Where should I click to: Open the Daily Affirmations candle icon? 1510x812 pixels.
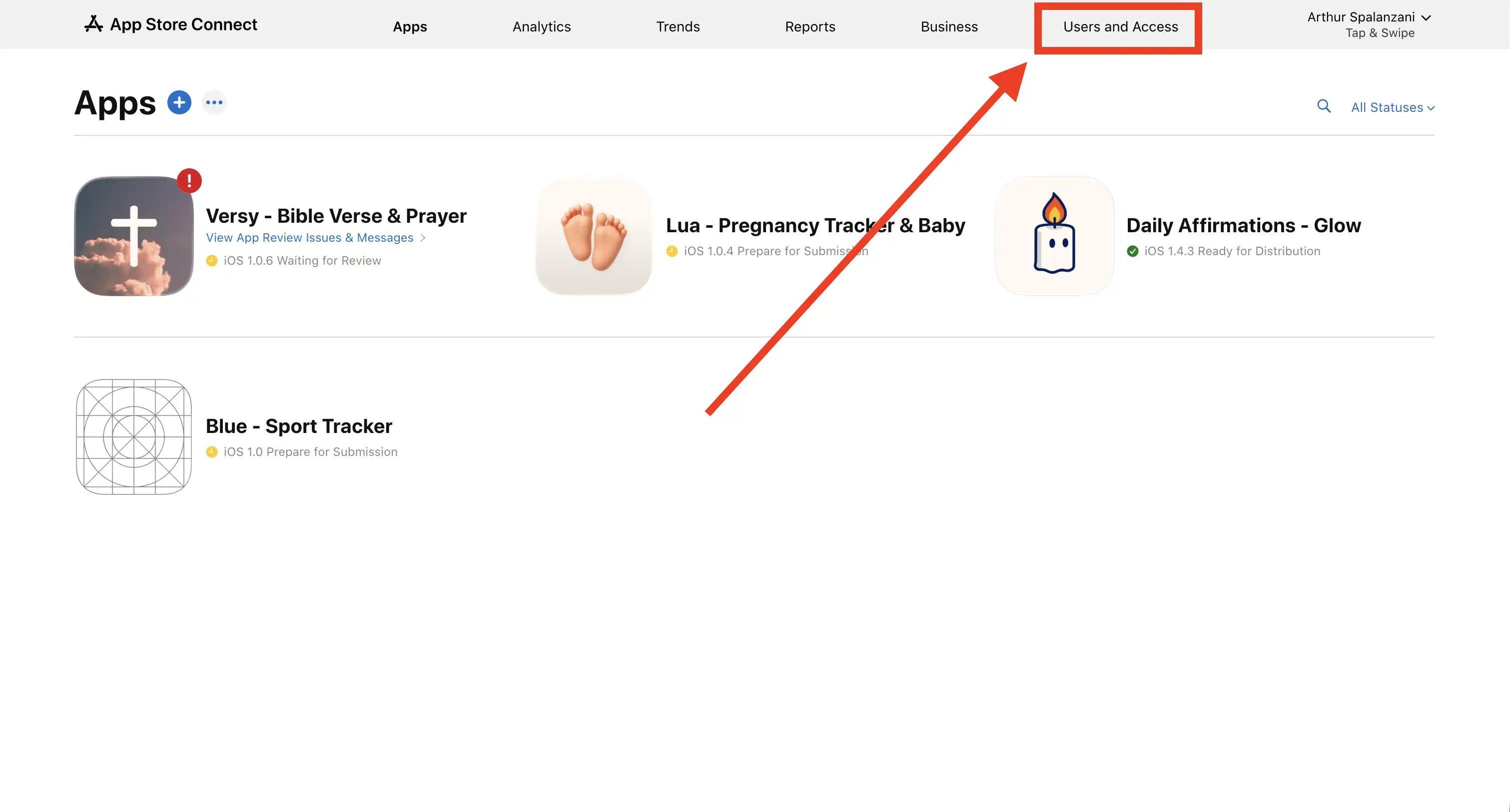pyautogui.click(x=1054, y=236)
